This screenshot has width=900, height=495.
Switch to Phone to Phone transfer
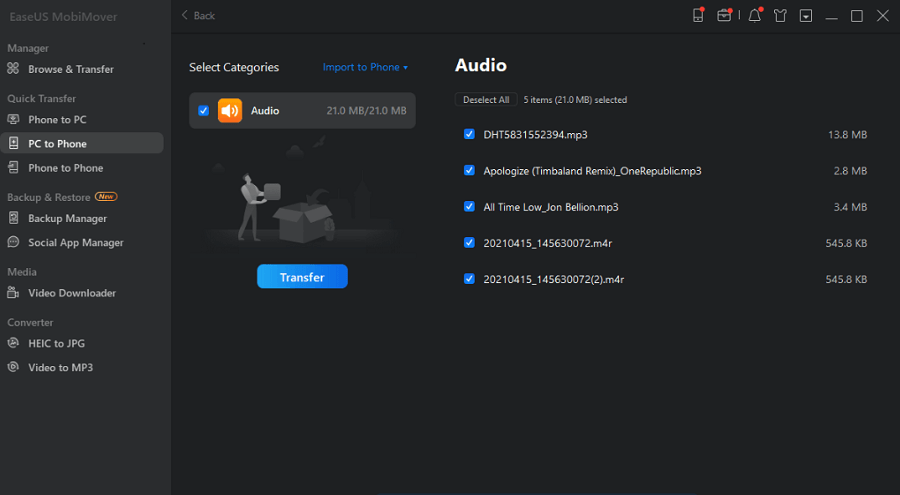pos(65,168)
